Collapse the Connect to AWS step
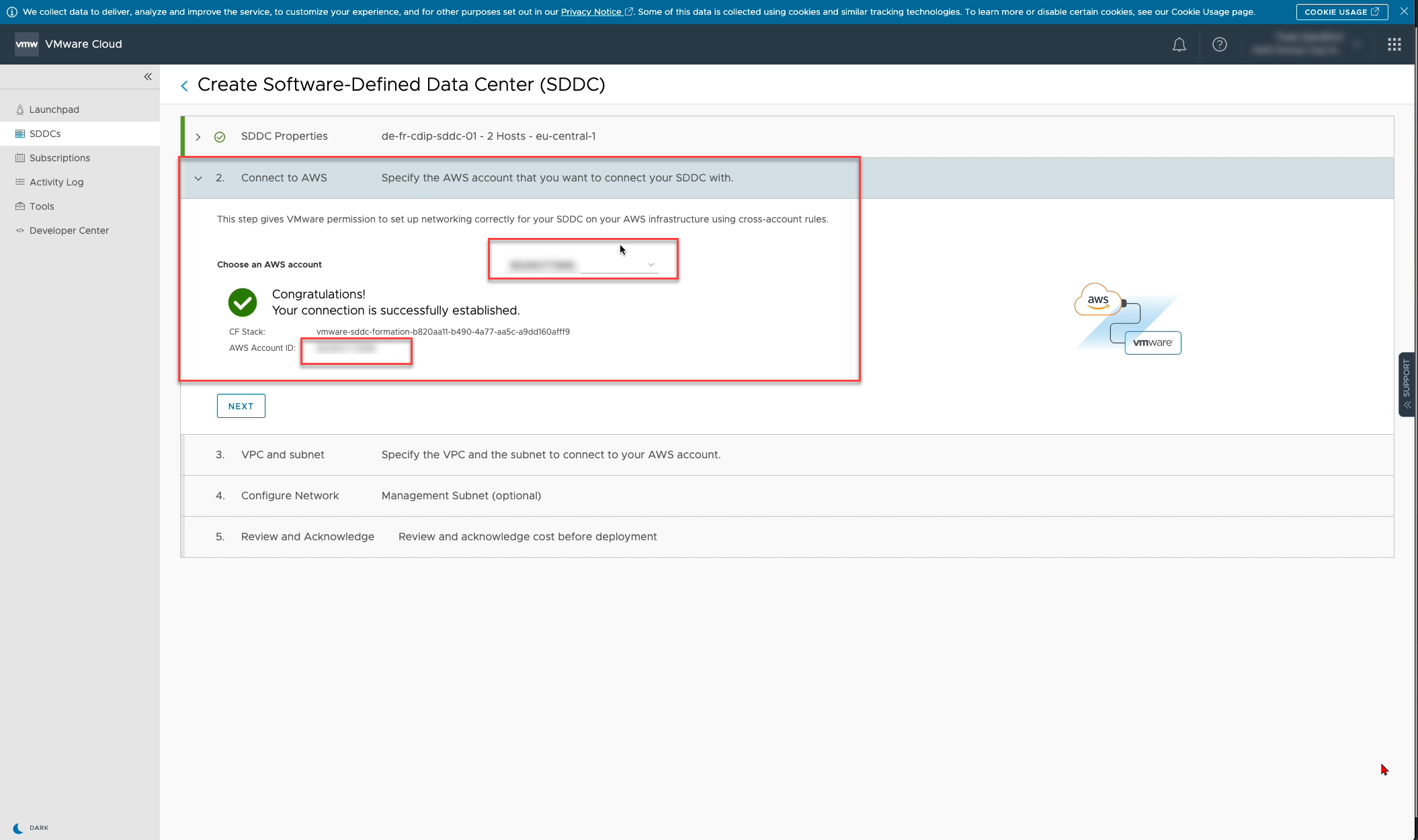 pyautogui.click(x=198, y=179)
